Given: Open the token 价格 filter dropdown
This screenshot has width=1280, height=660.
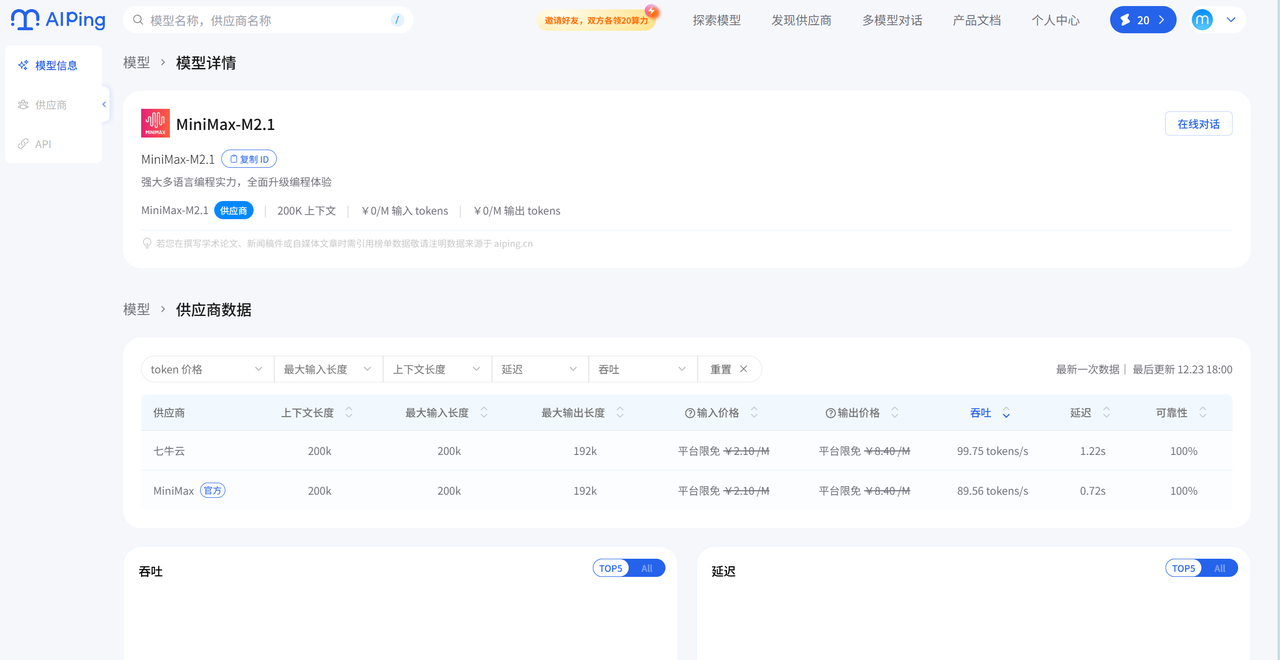Looking at the screenshot, I should click(x=208, y=369).
